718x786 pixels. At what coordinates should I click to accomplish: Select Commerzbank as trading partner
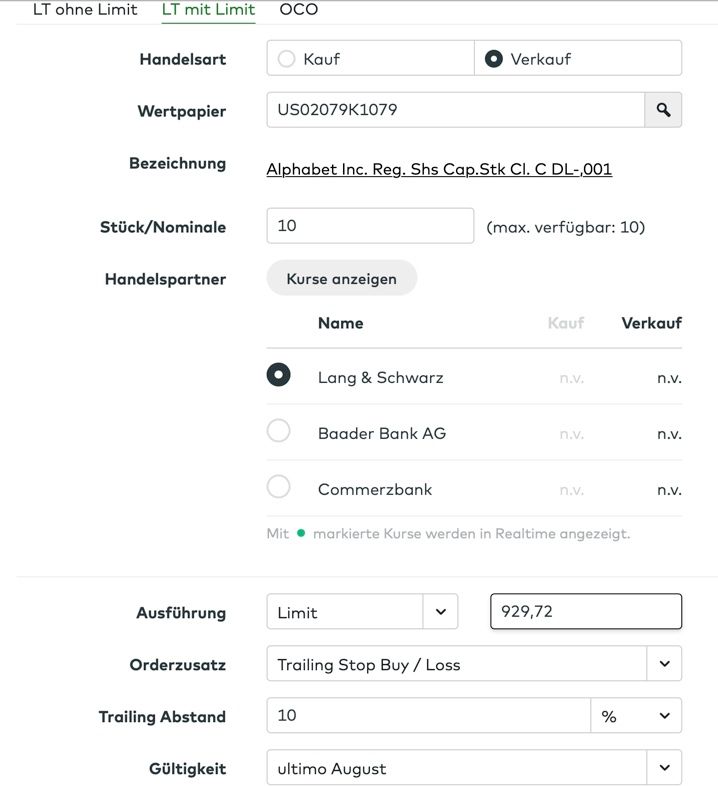(279, 487)
